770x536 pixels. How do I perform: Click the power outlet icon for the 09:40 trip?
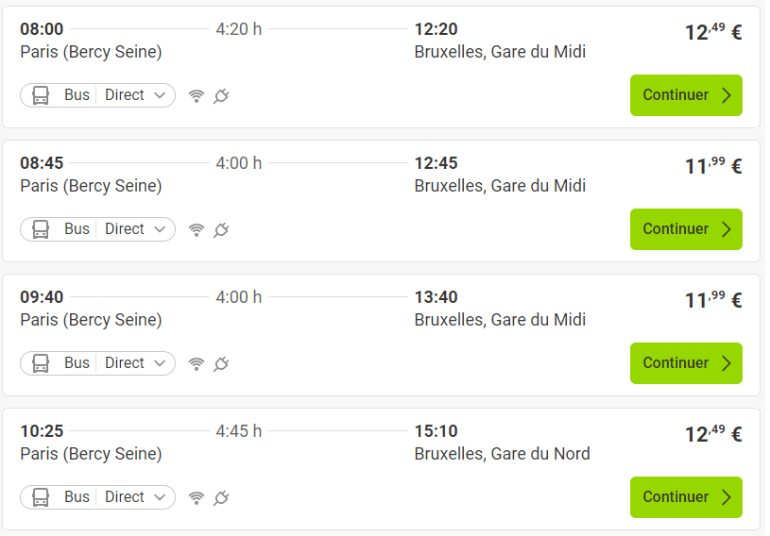[221, 364]
